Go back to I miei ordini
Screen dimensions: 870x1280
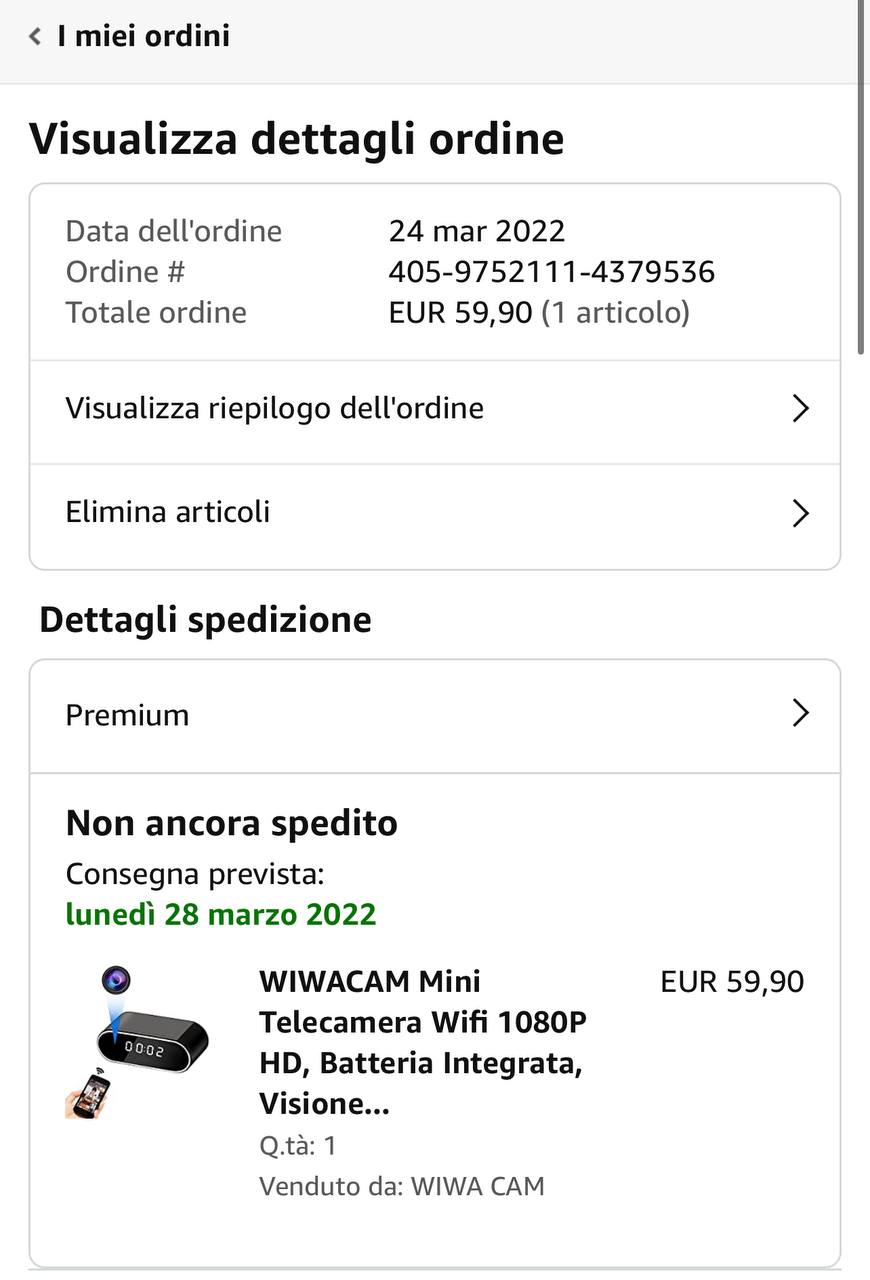click(x=143, y=37)
